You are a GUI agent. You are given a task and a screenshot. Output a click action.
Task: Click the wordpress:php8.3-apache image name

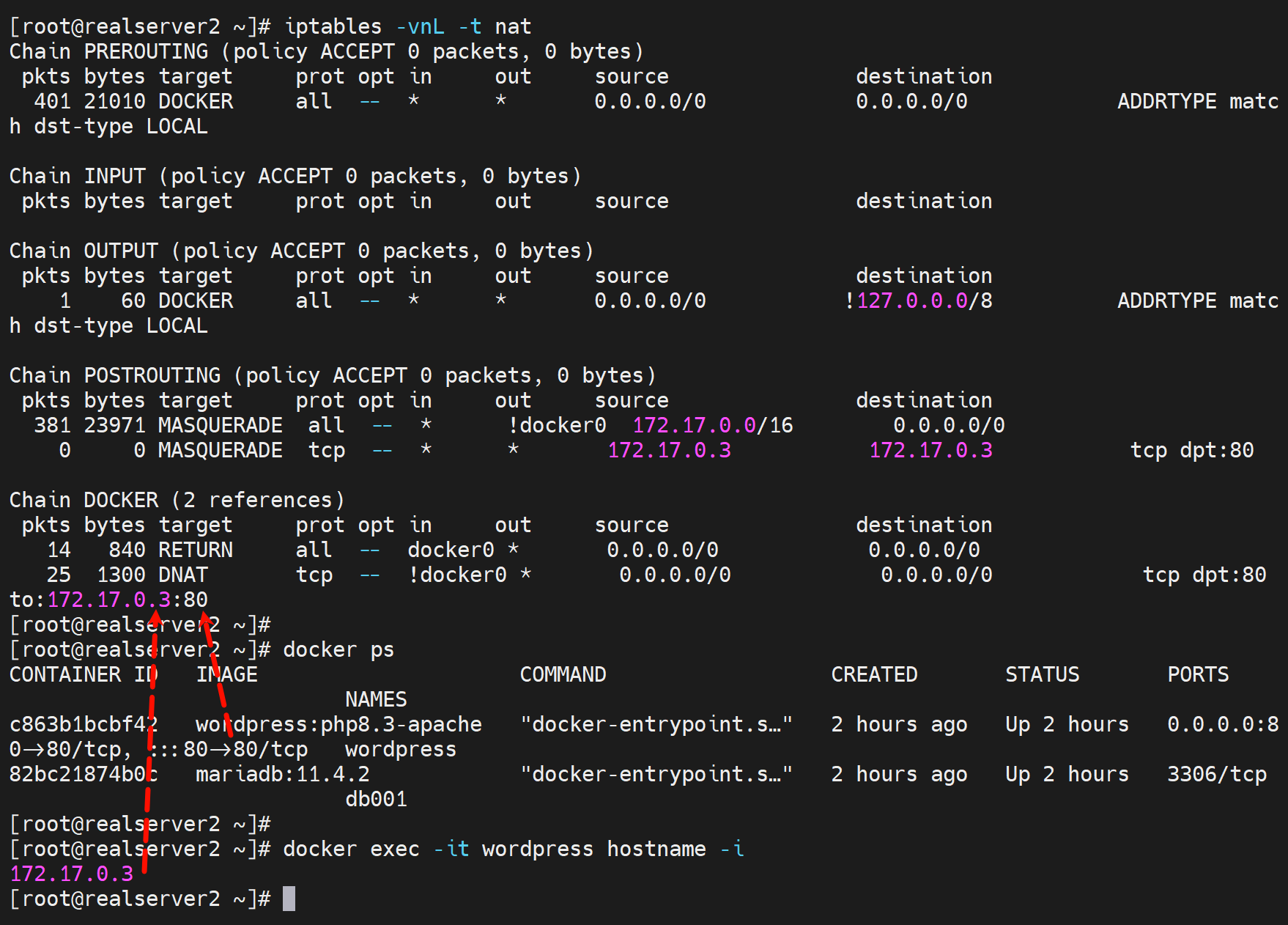(x=338, y=725)
